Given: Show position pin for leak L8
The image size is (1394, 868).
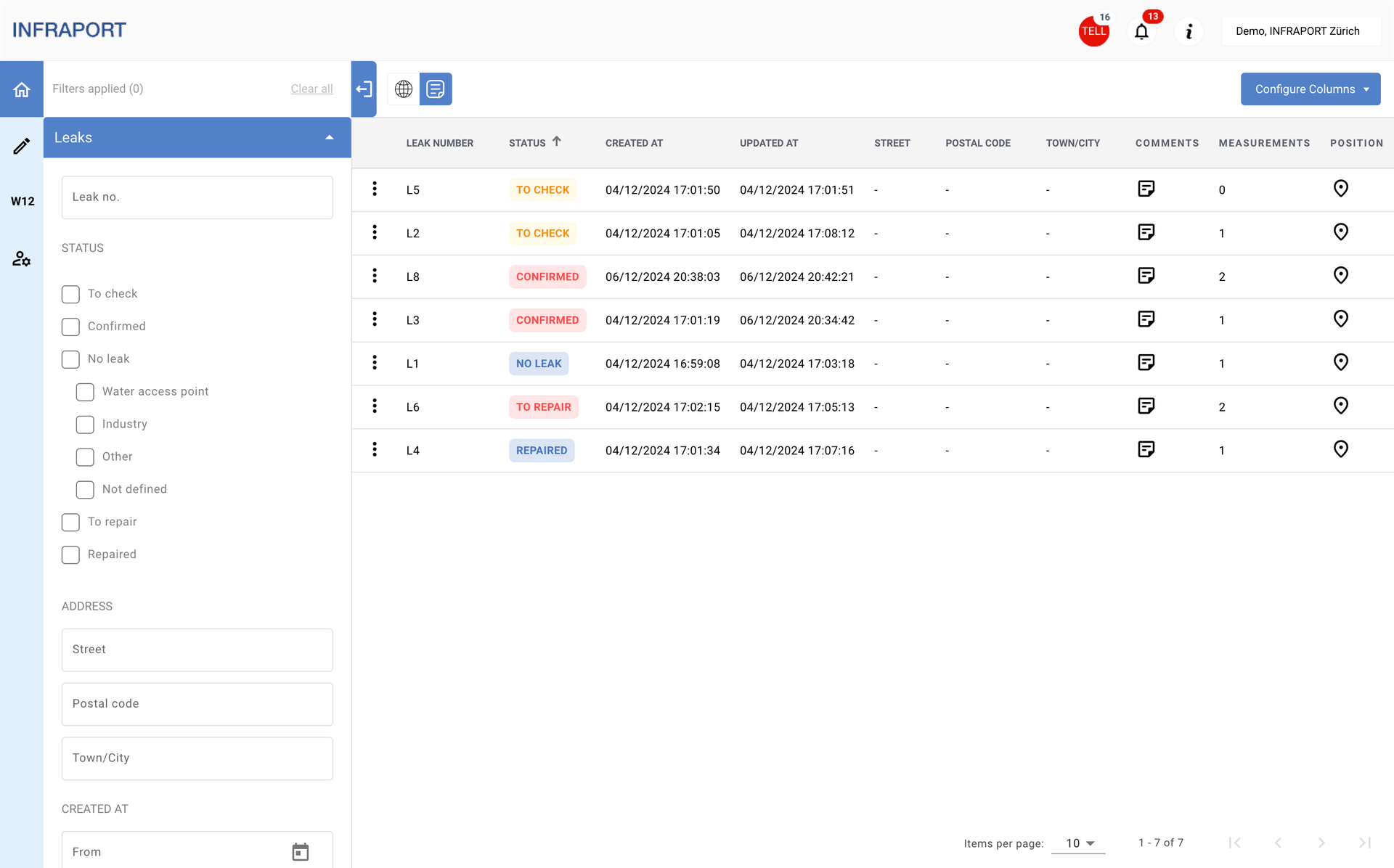Looking at the screenshot, I should coord(1340,276).
